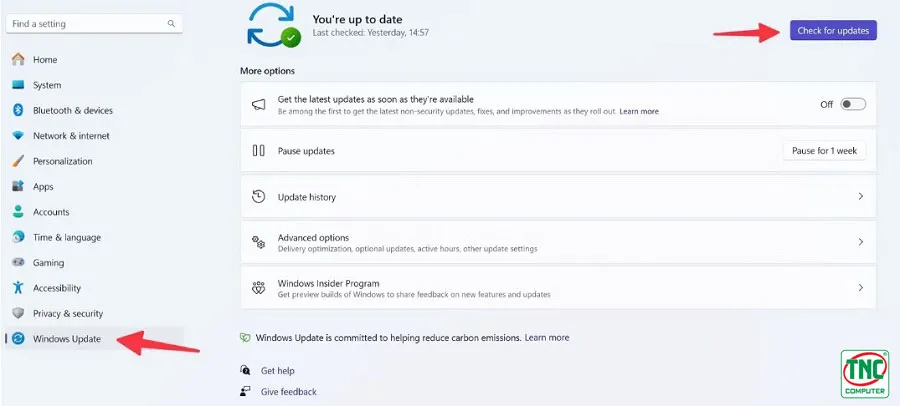This screenshot has height=406, width=900.
Task: Expand Update history chevron
Action: (860, 196)
